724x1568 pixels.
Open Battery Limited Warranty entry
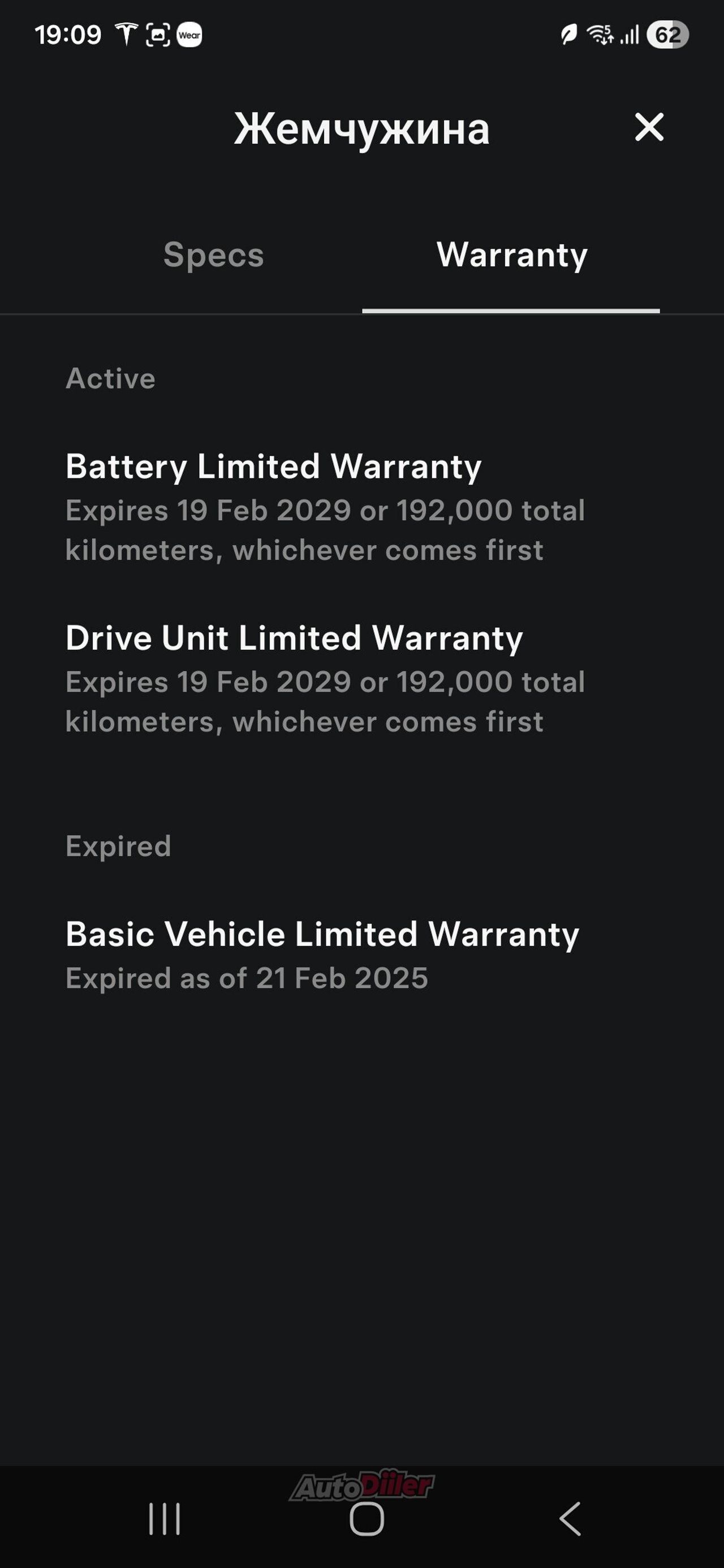(273, 467)
